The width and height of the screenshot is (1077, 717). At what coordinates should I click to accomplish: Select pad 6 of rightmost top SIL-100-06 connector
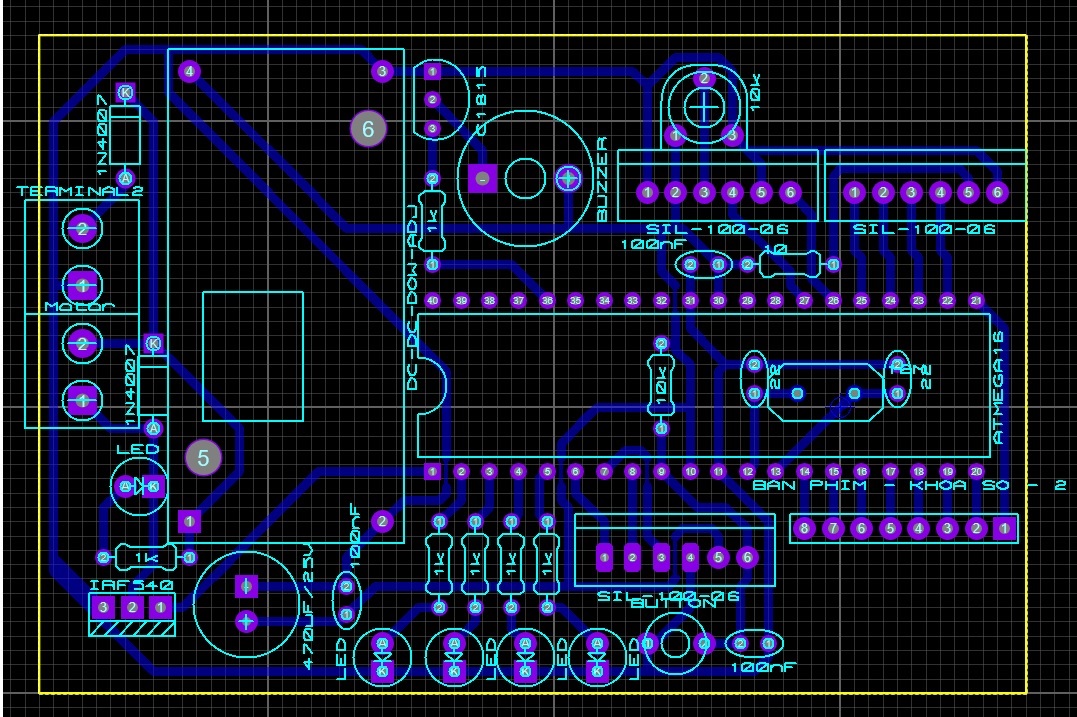997,193
